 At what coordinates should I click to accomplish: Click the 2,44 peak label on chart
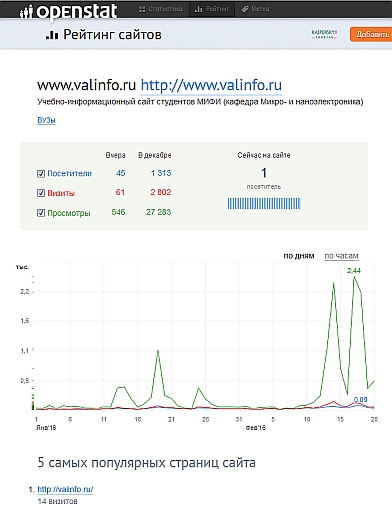pos(354,271)
